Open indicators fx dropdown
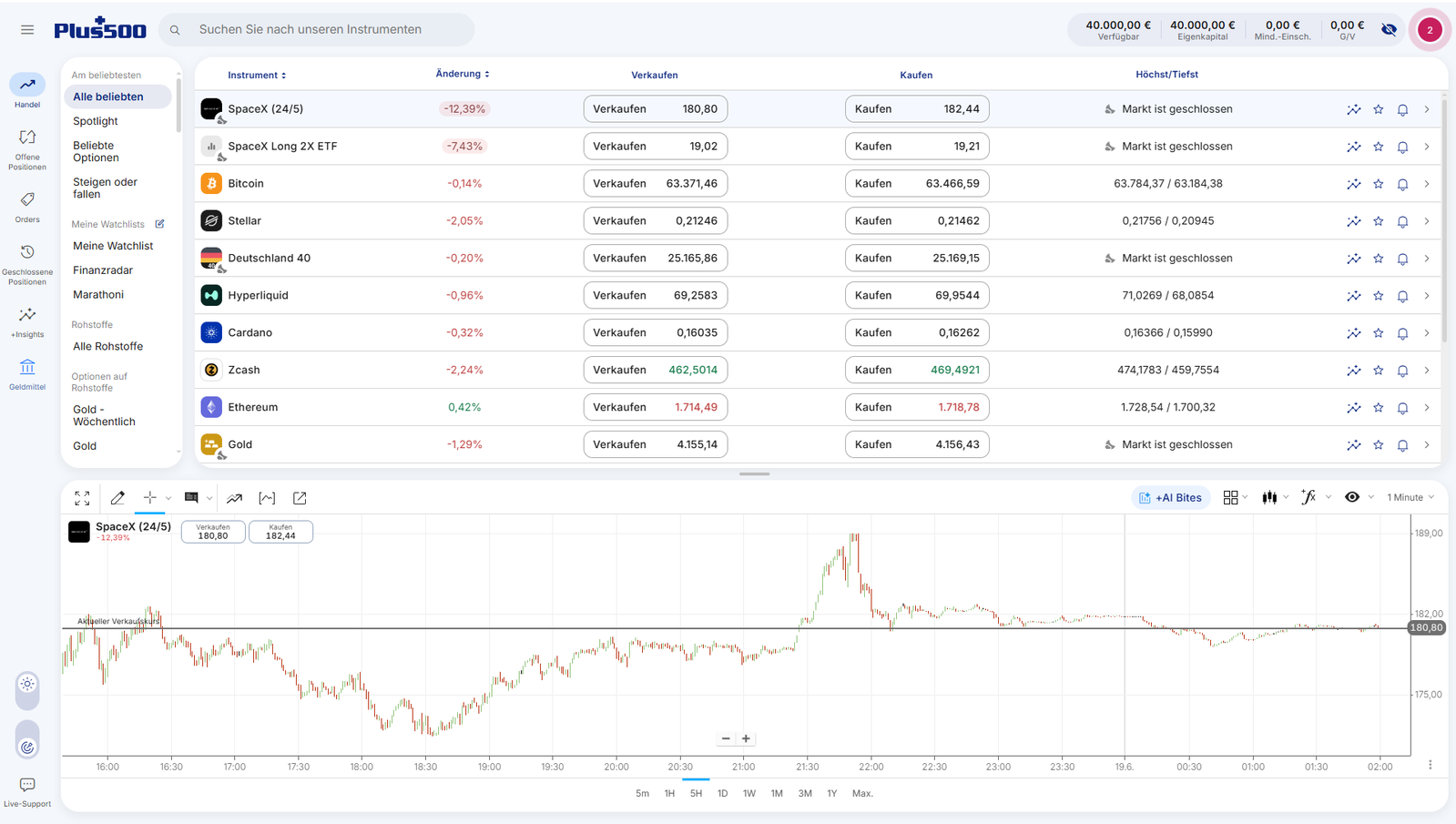 [1316, 497]
